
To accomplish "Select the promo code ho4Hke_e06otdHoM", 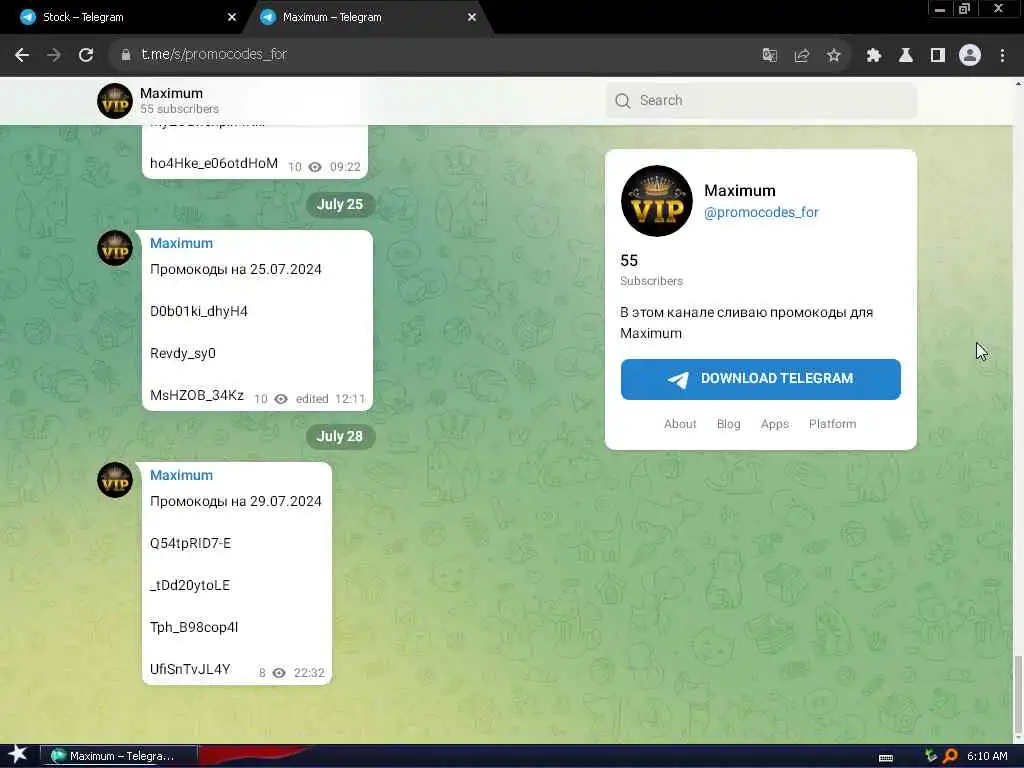I will click(214, 163).
